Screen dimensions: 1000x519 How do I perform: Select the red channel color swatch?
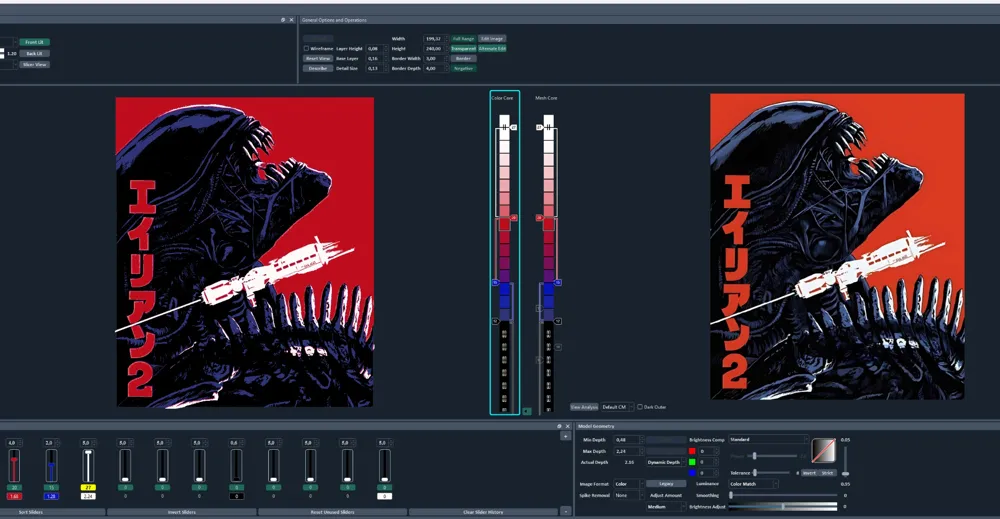pos(692,451)
